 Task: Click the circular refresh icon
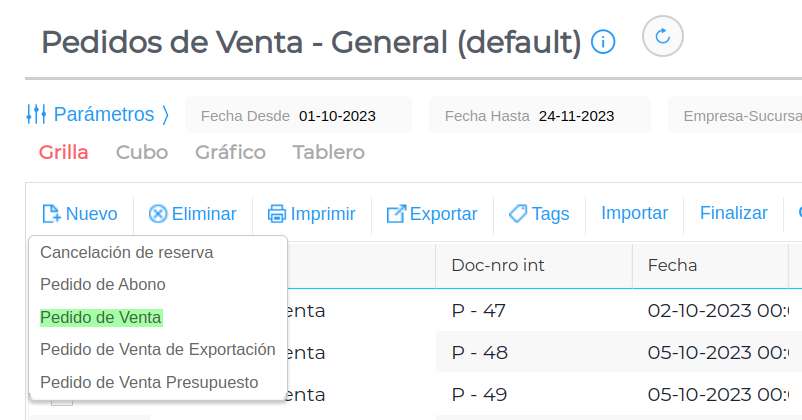click(x=662, y=37)
